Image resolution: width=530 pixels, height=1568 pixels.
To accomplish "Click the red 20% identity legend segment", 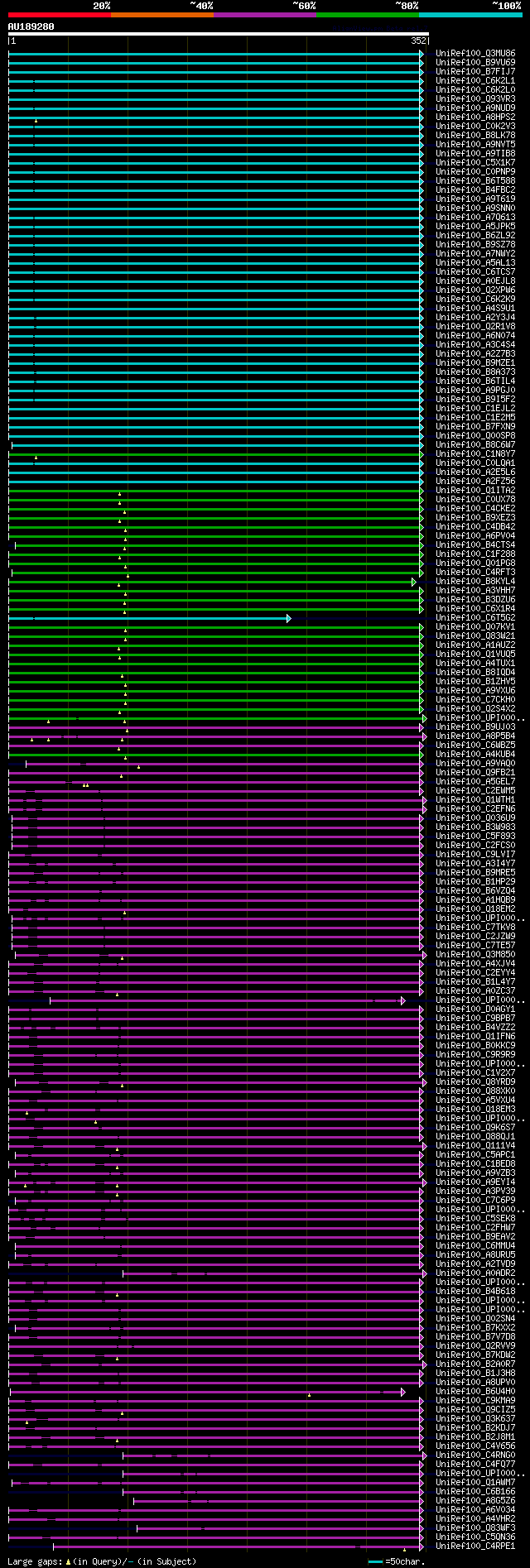I will (x=60, y=15).
